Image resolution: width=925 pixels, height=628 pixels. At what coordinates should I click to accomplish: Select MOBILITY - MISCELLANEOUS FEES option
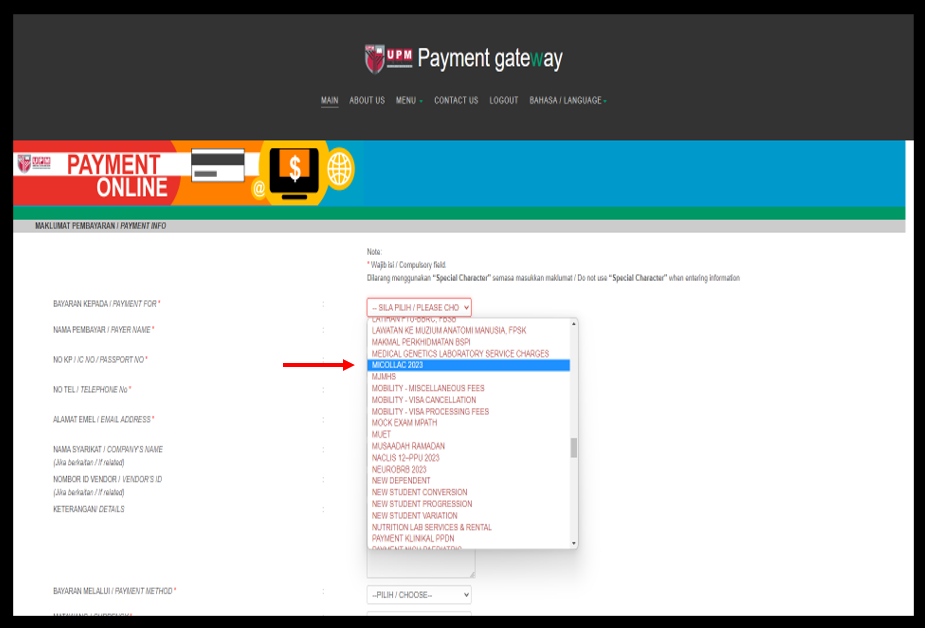coord(468,388)
